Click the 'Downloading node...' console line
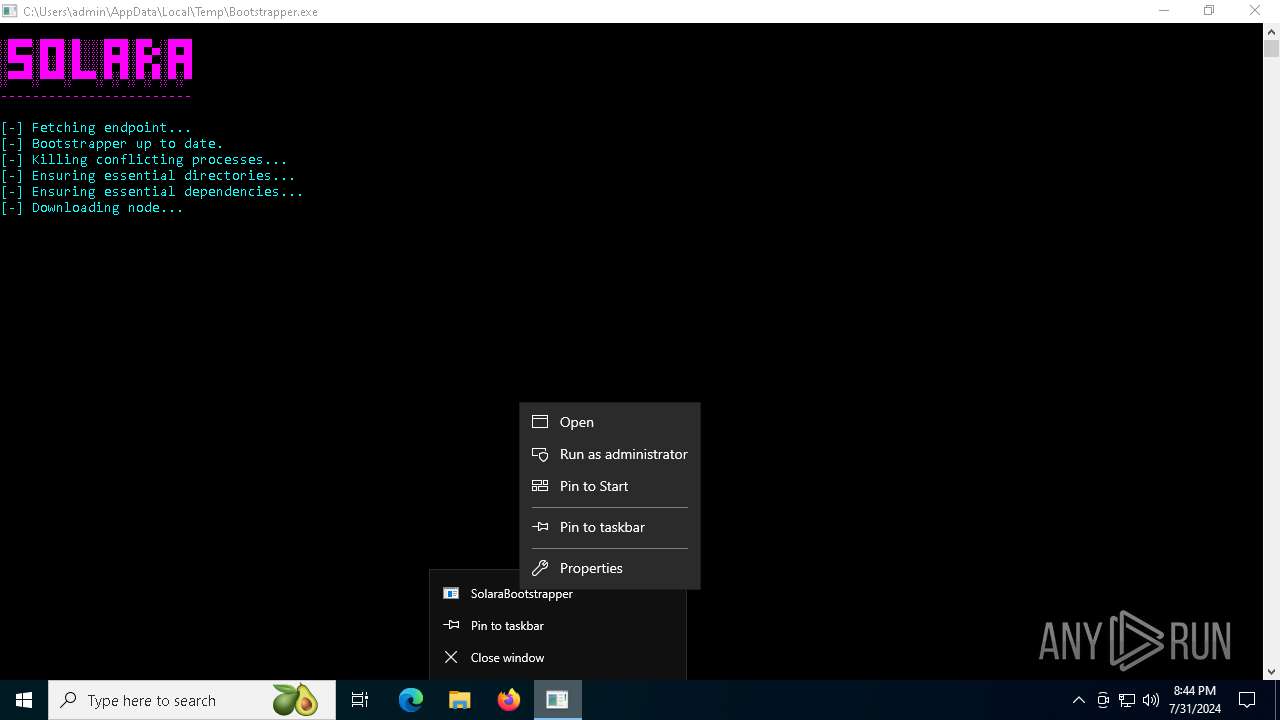1280x720 pixels. (92, 207)
